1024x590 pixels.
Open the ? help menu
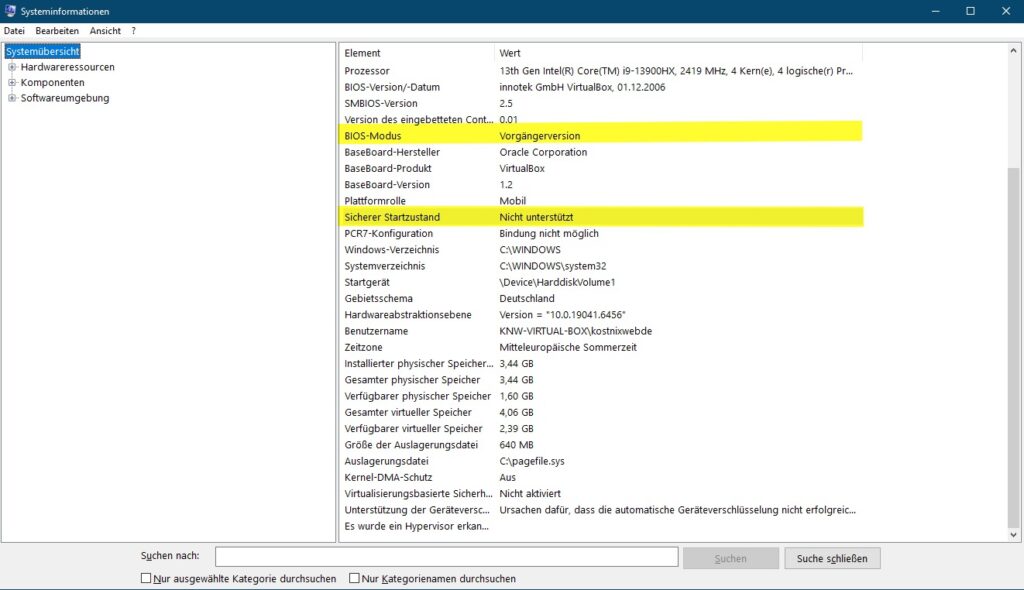click(134, 31)
